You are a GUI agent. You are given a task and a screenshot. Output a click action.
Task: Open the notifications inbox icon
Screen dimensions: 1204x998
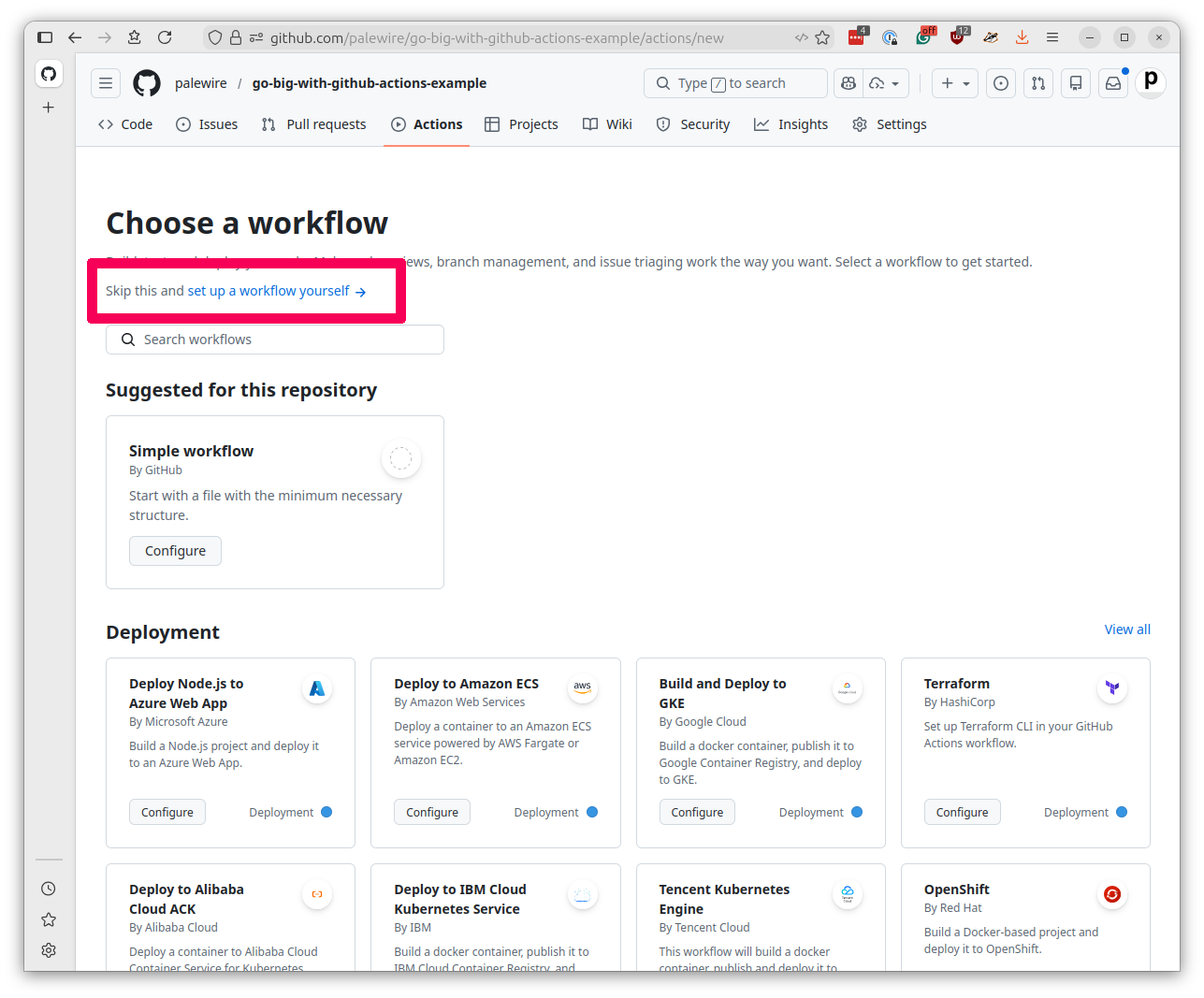click(x=1113, y=83)
